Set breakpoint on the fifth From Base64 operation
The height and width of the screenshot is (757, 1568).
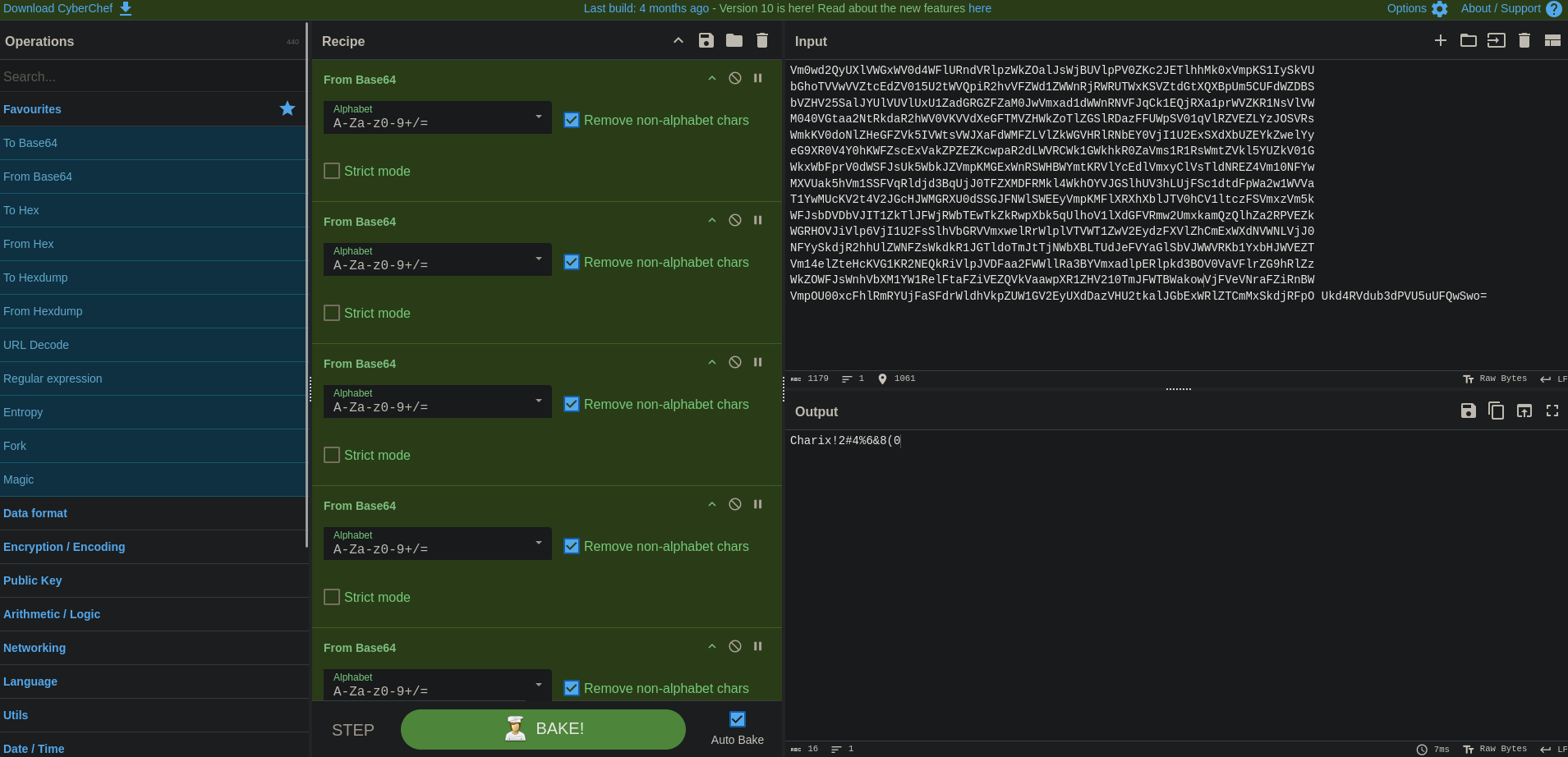tap(758, 646)
